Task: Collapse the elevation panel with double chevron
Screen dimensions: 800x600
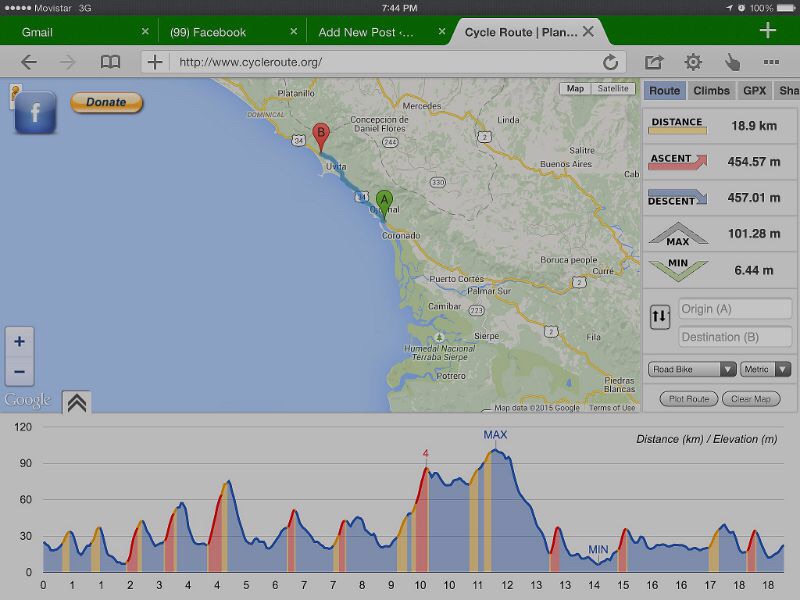Action: (x=77, y=402)
